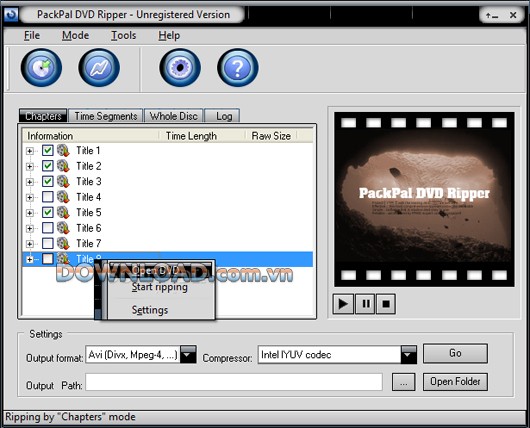Image resolution: width=530 pixels, height=428 pixels.
Task: Click the film reel icon of Title 5
Action: (63, 213)
